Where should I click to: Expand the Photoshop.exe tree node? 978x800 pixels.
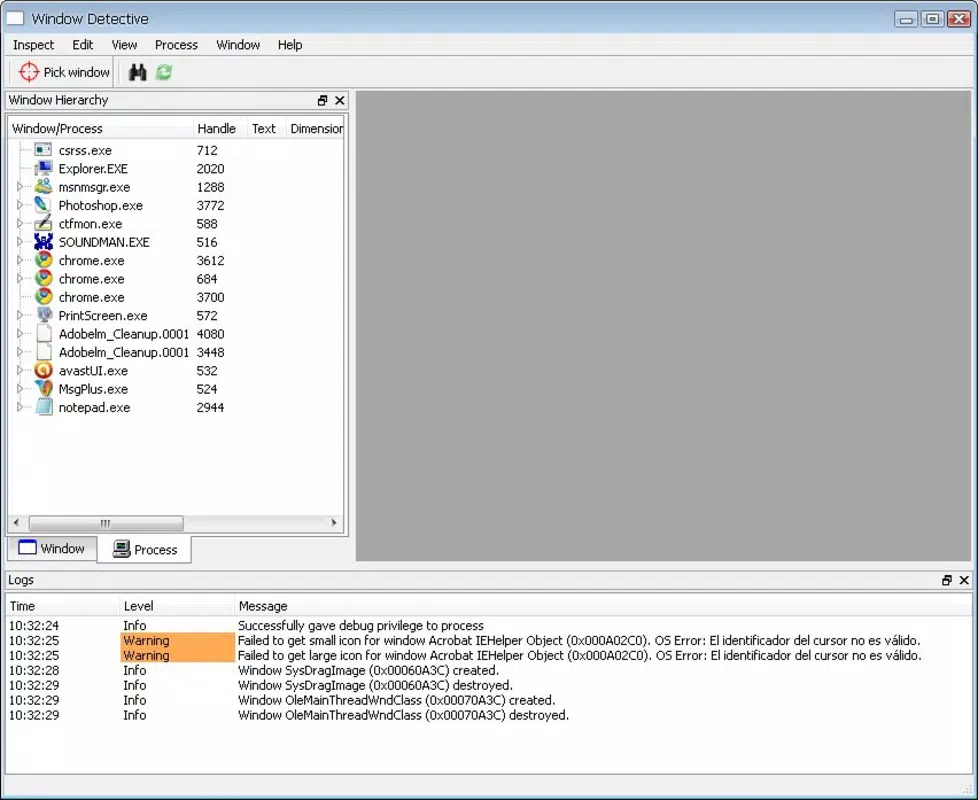(x=19, y=205)
